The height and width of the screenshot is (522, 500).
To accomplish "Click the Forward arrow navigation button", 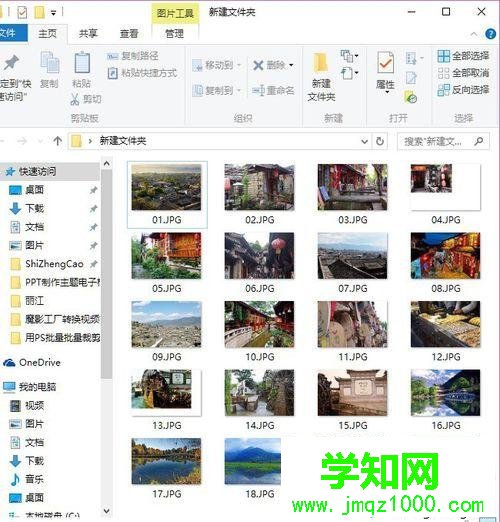I will click(22, 141).
